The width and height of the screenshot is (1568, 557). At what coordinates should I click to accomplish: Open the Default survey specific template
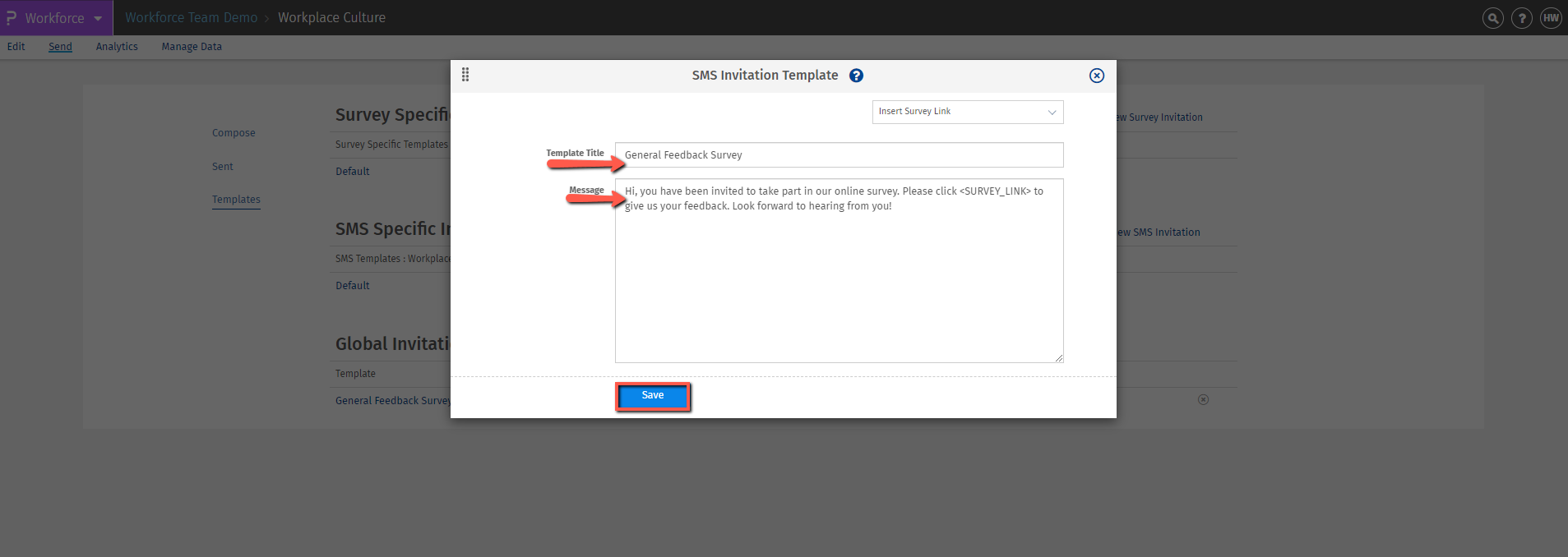click(x=353, y=172)
